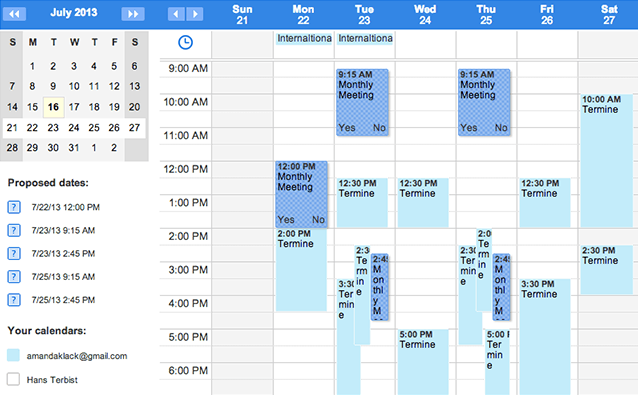Click question mark icon for 7/25/13 2:45 PM
The height and width of the screenshot is (395, 638).
click(x=14, y=300)
